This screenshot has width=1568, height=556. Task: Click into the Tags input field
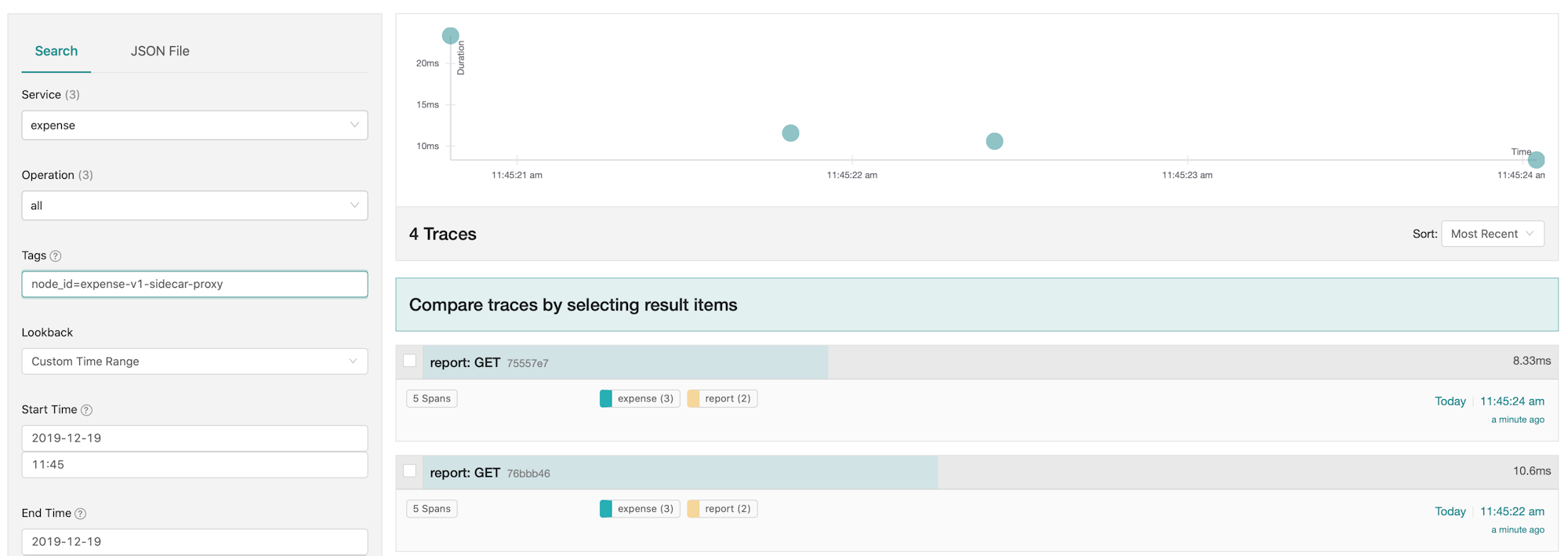coord(194,284)
